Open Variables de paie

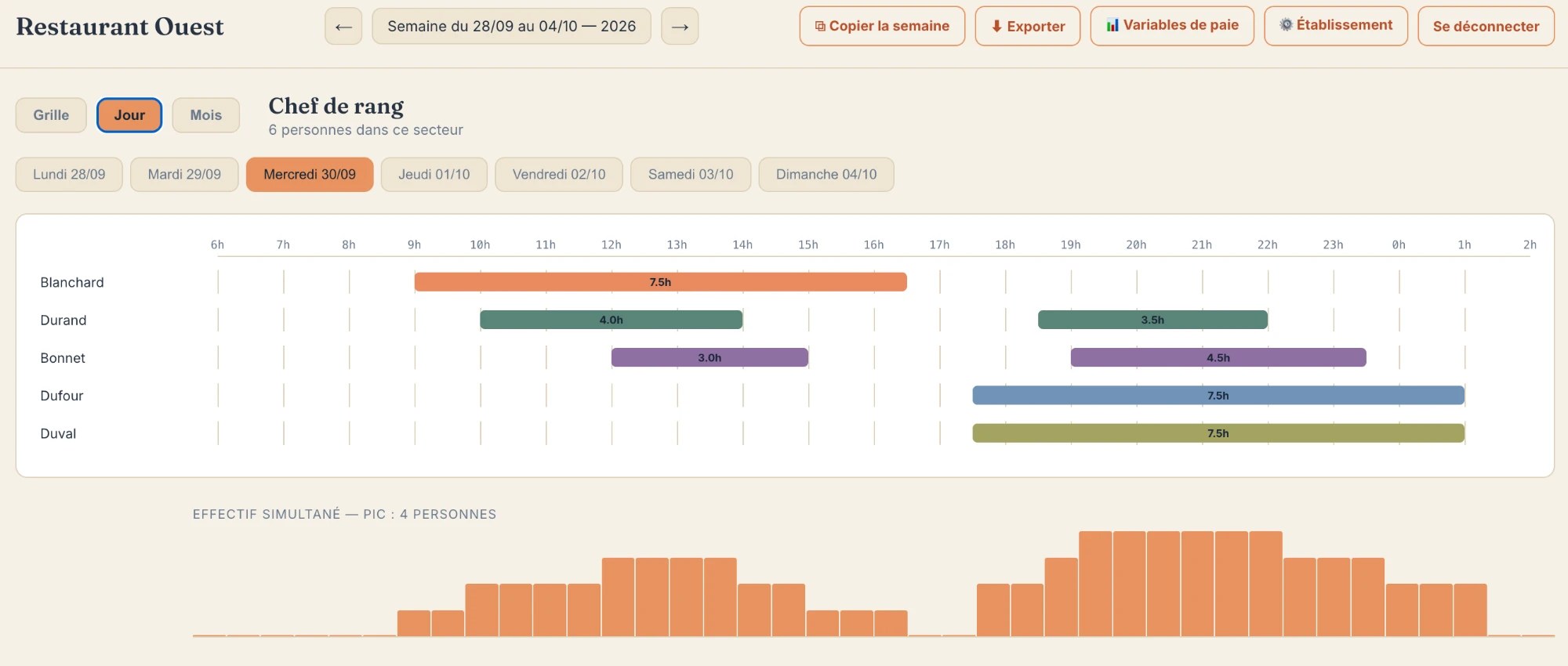coord(1172,26)
